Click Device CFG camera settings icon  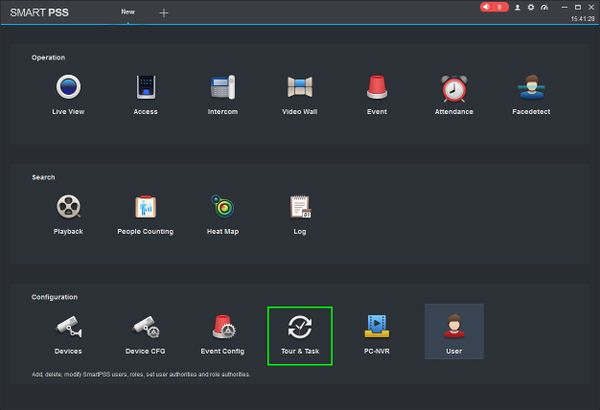point(145,328)
